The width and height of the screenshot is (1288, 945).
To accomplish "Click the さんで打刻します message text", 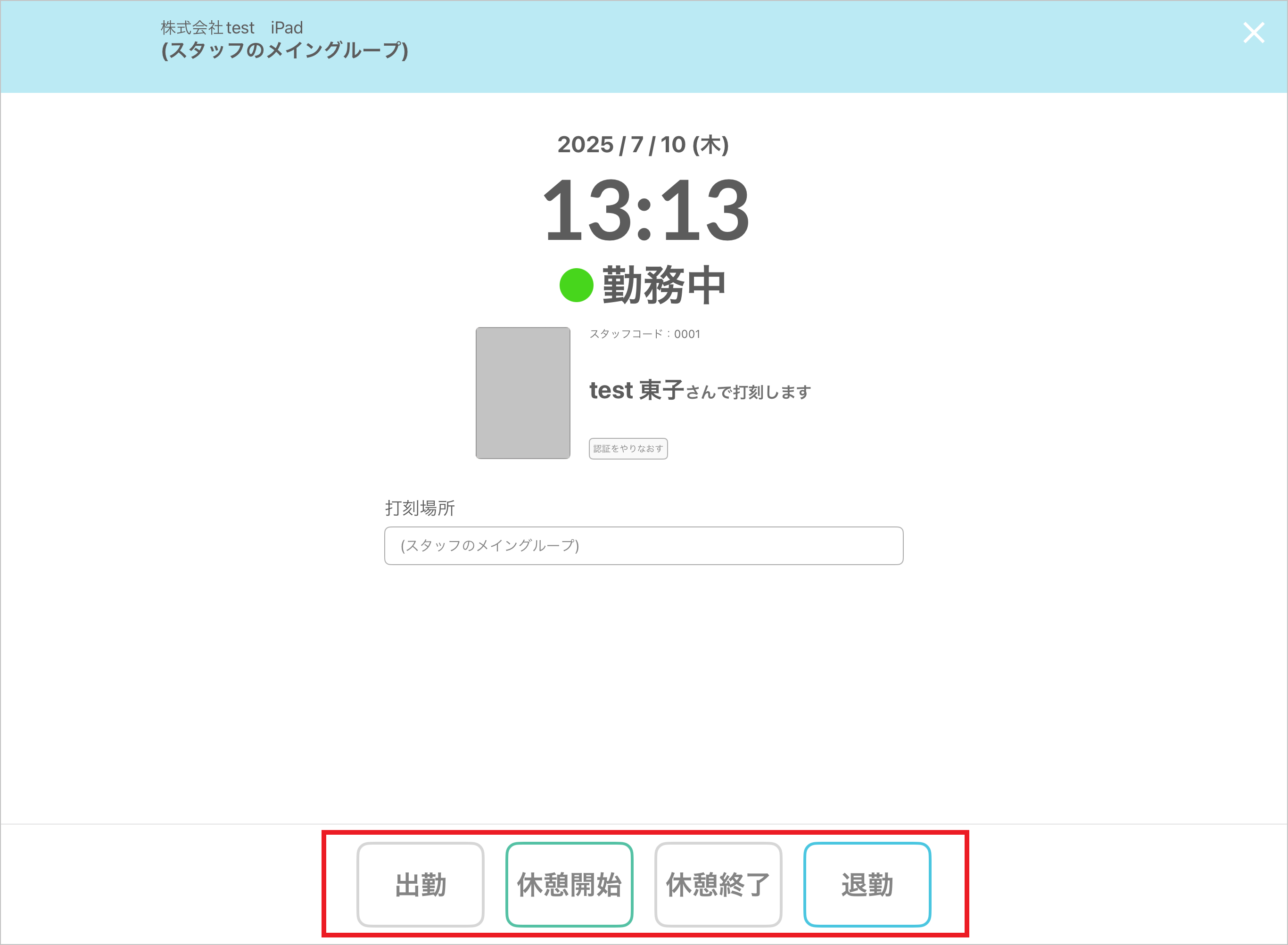I will pyautogui.click(x=748, y=393).
